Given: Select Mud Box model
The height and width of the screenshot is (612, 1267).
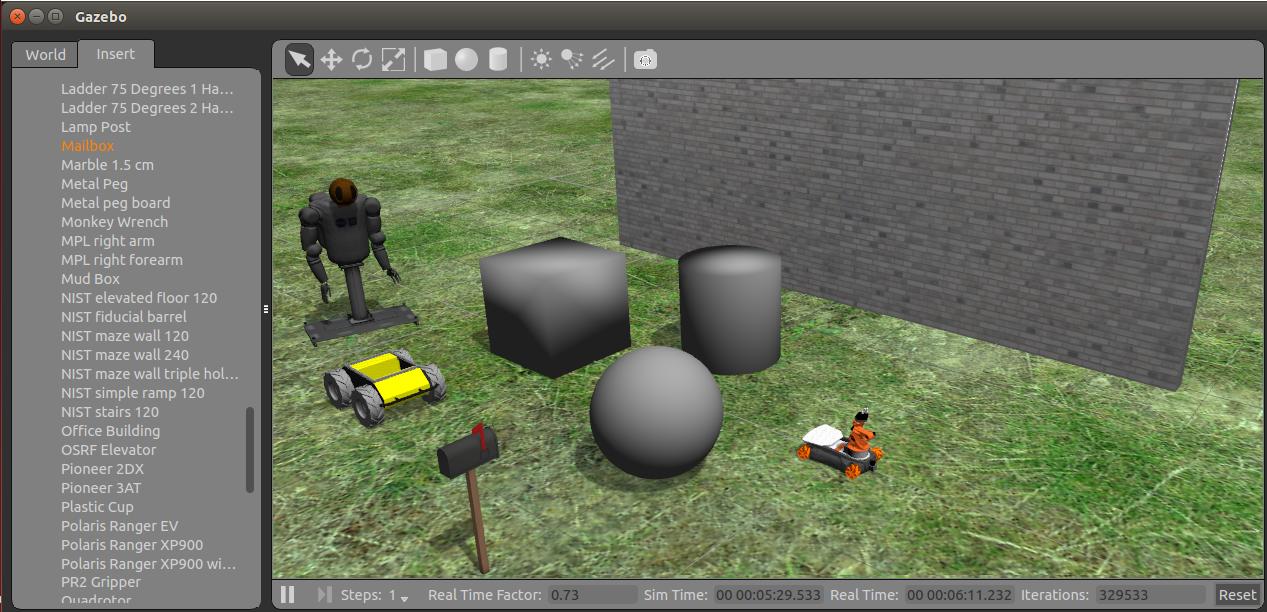Looking at the screenshot, I should 91,278.
